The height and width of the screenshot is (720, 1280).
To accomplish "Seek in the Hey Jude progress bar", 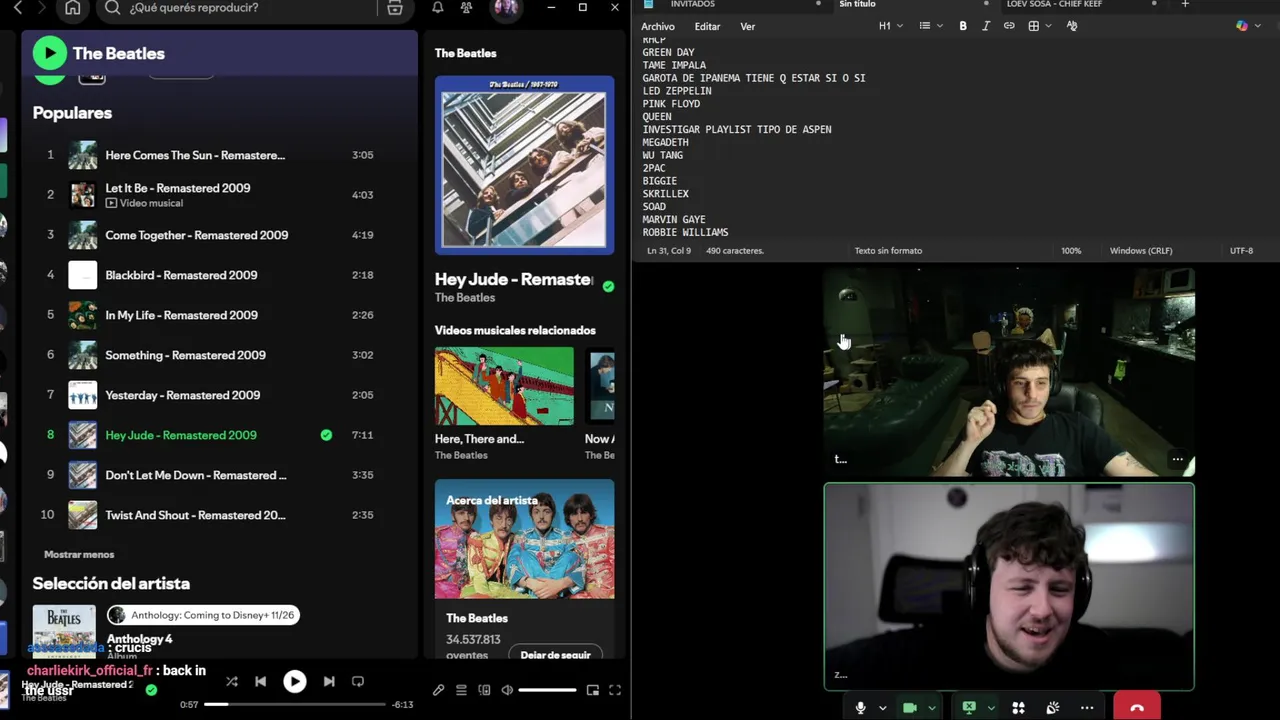I will [x=295, y=704].
